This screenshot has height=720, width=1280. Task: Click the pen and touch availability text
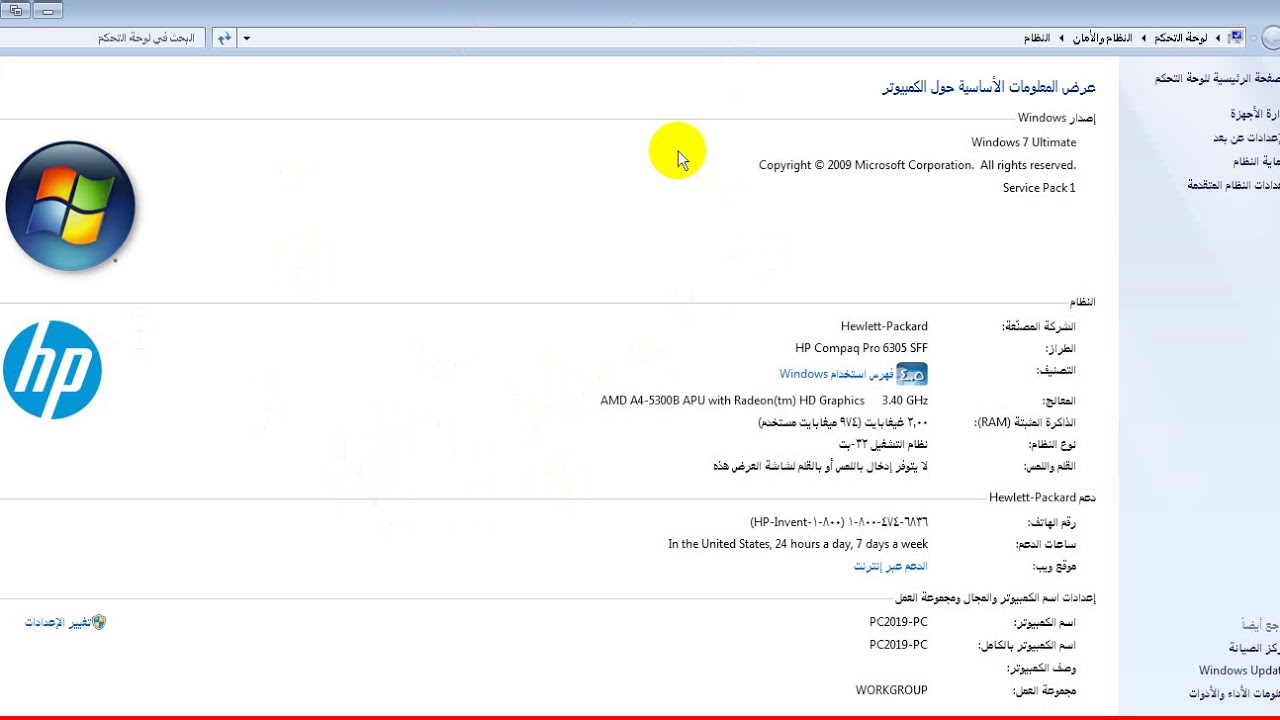pyautogui.click(x=820, y=467)
